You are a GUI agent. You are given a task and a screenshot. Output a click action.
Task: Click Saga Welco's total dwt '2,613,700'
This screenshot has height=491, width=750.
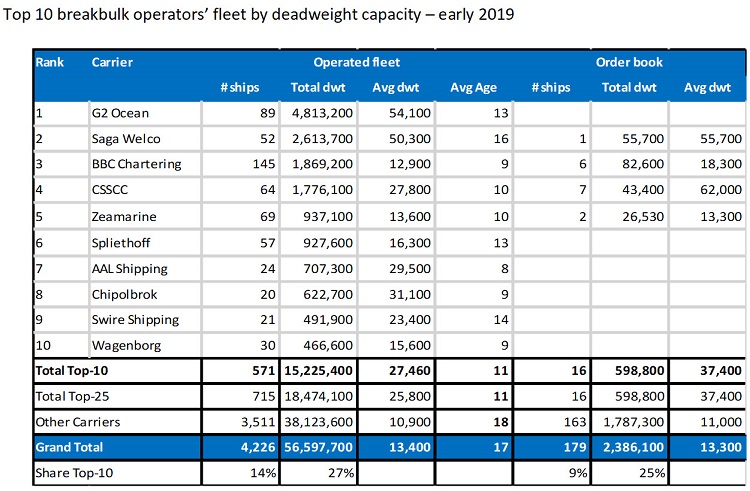click(x=322, y=139)
